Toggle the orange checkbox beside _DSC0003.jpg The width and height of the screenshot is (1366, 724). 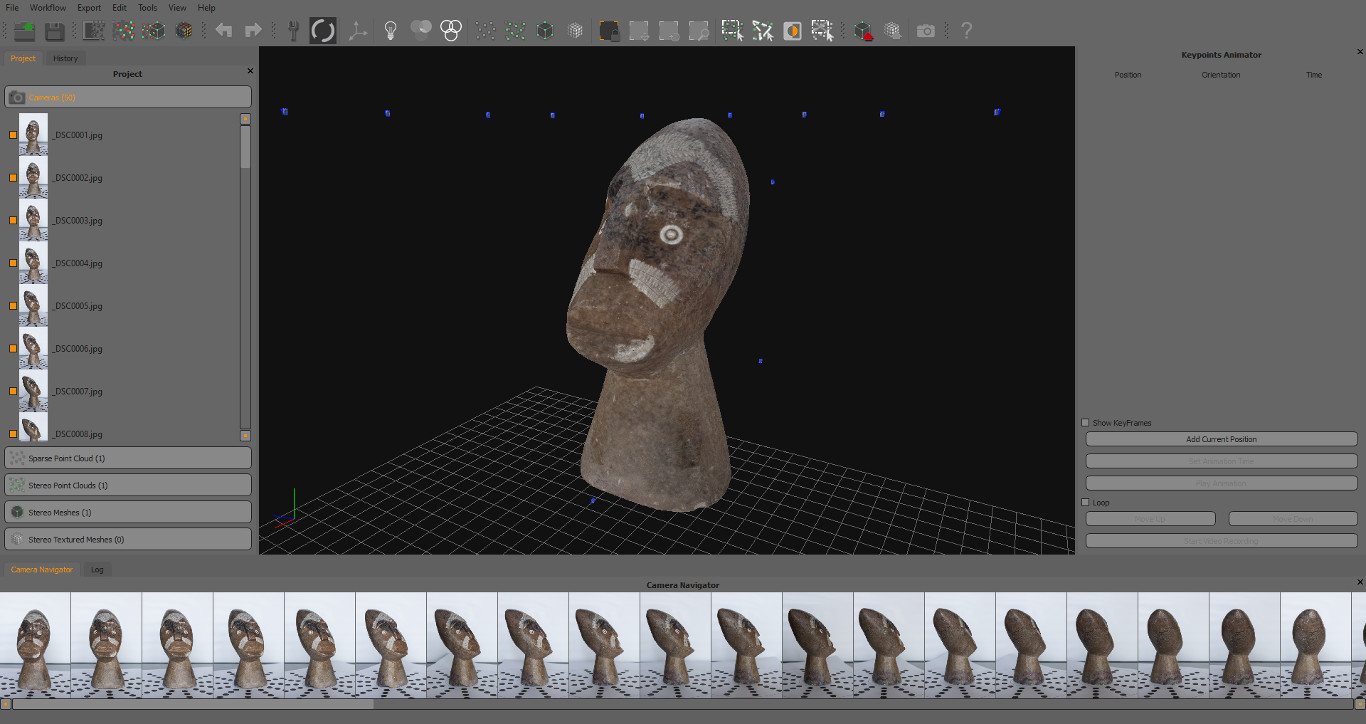point(13,220)
